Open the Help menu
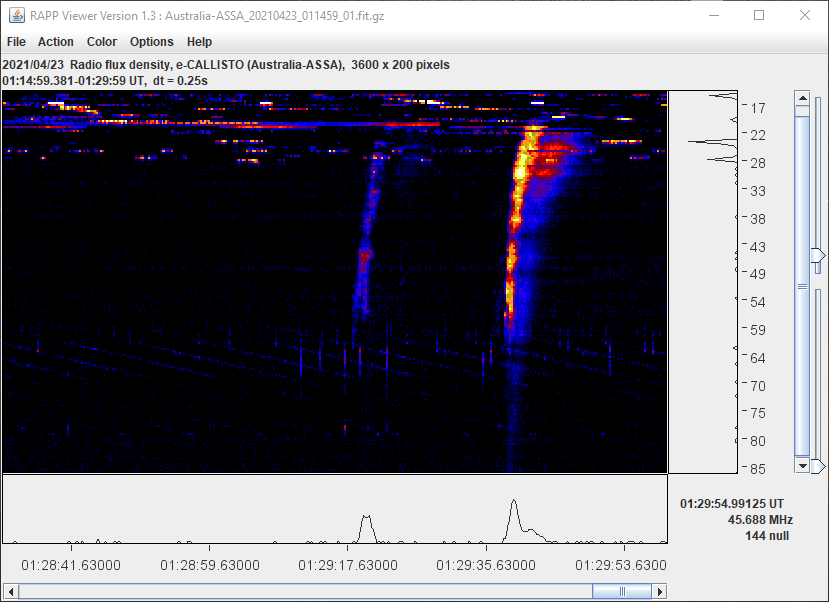This screenshot has height=602, width=829. tap(199, 42)
